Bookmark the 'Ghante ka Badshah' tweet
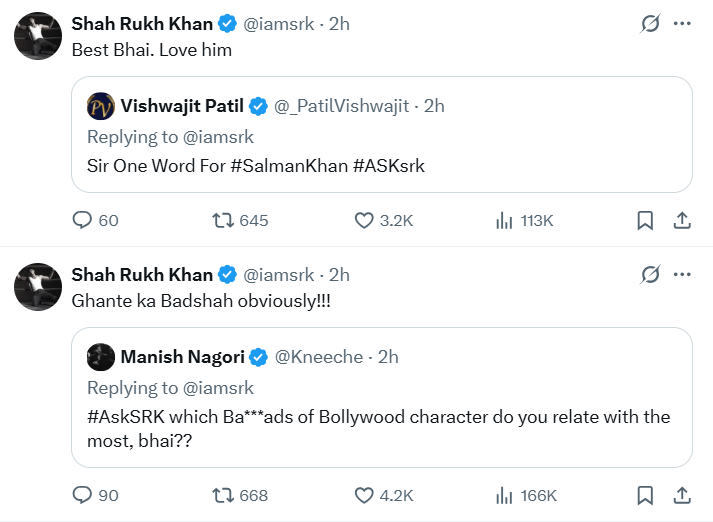Image resolution: width=713 pixels, height=522 pixels. 645,495
